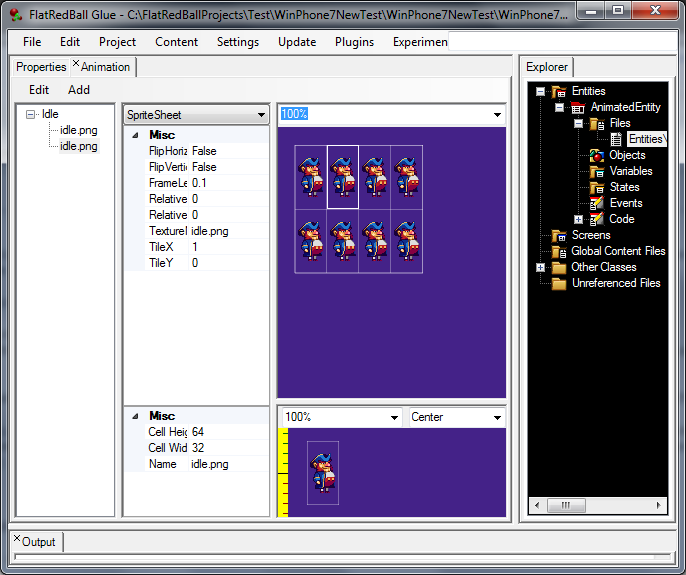Open the SpriteSheet dropdown
Viewport: 686px width, 575px height.
click(x=261, y=115)
